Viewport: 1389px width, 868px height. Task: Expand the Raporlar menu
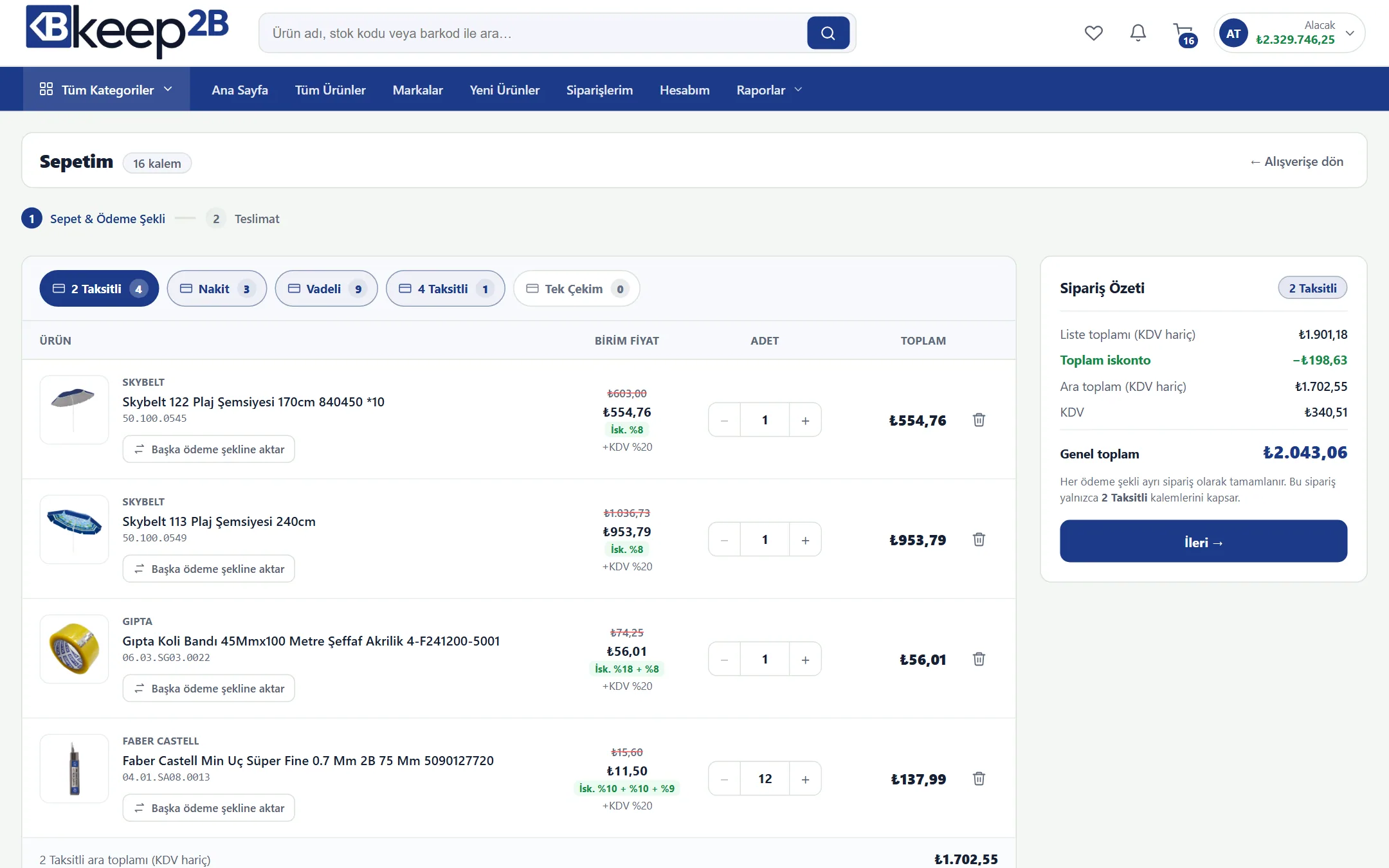pyautogui.click(x=769, y=89)
